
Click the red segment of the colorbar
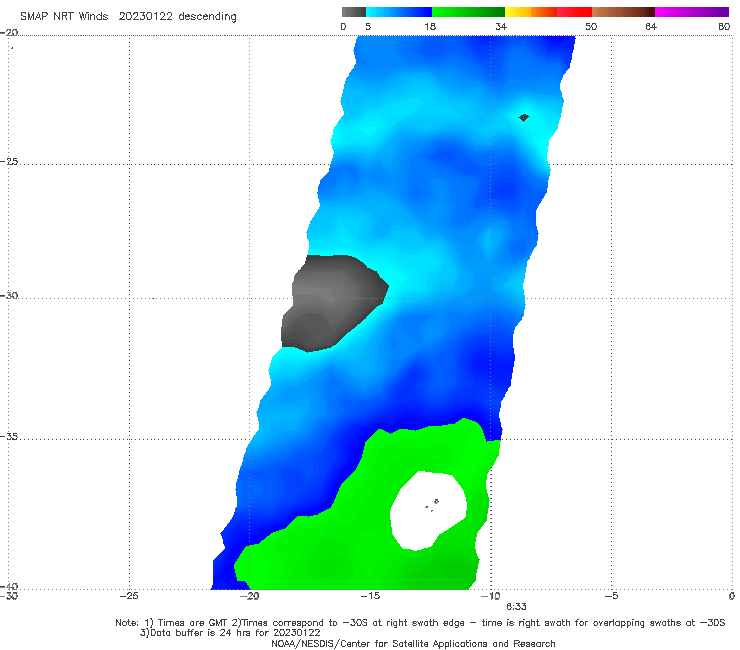point(574,12)
